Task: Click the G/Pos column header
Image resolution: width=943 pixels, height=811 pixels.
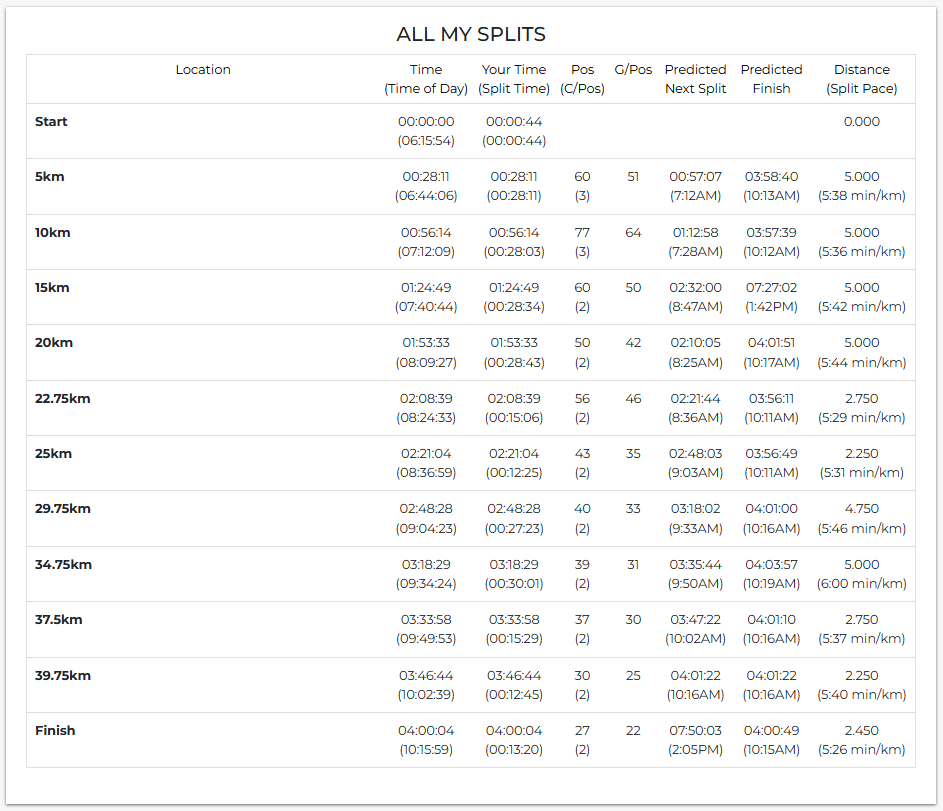Action: (x=633, y=70)
